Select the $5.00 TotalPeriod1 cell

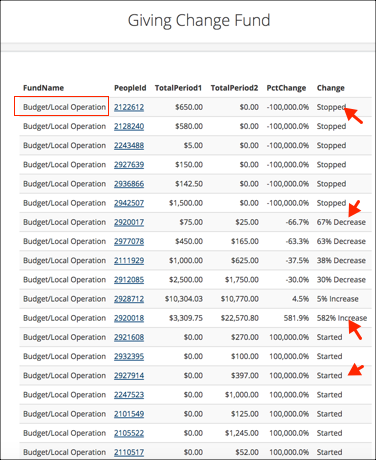tap(193, 146)
